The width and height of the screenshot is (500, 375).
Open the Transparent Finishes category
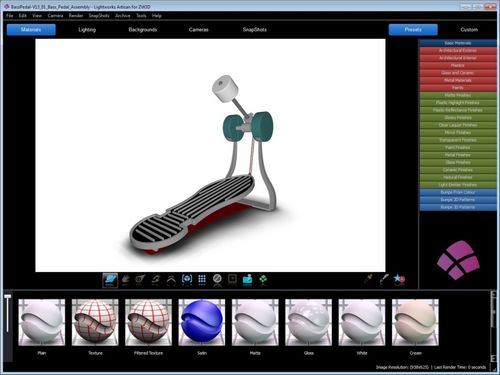(x=458, y=140)
